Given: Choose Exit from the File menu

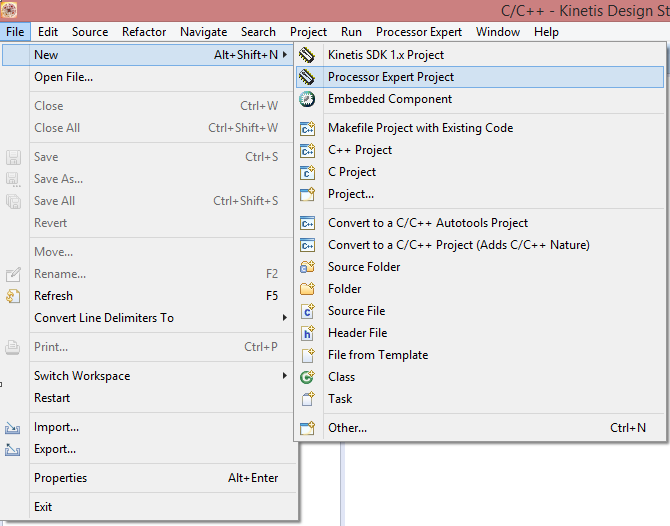Looking at the screenshot, I should (148, 507).
